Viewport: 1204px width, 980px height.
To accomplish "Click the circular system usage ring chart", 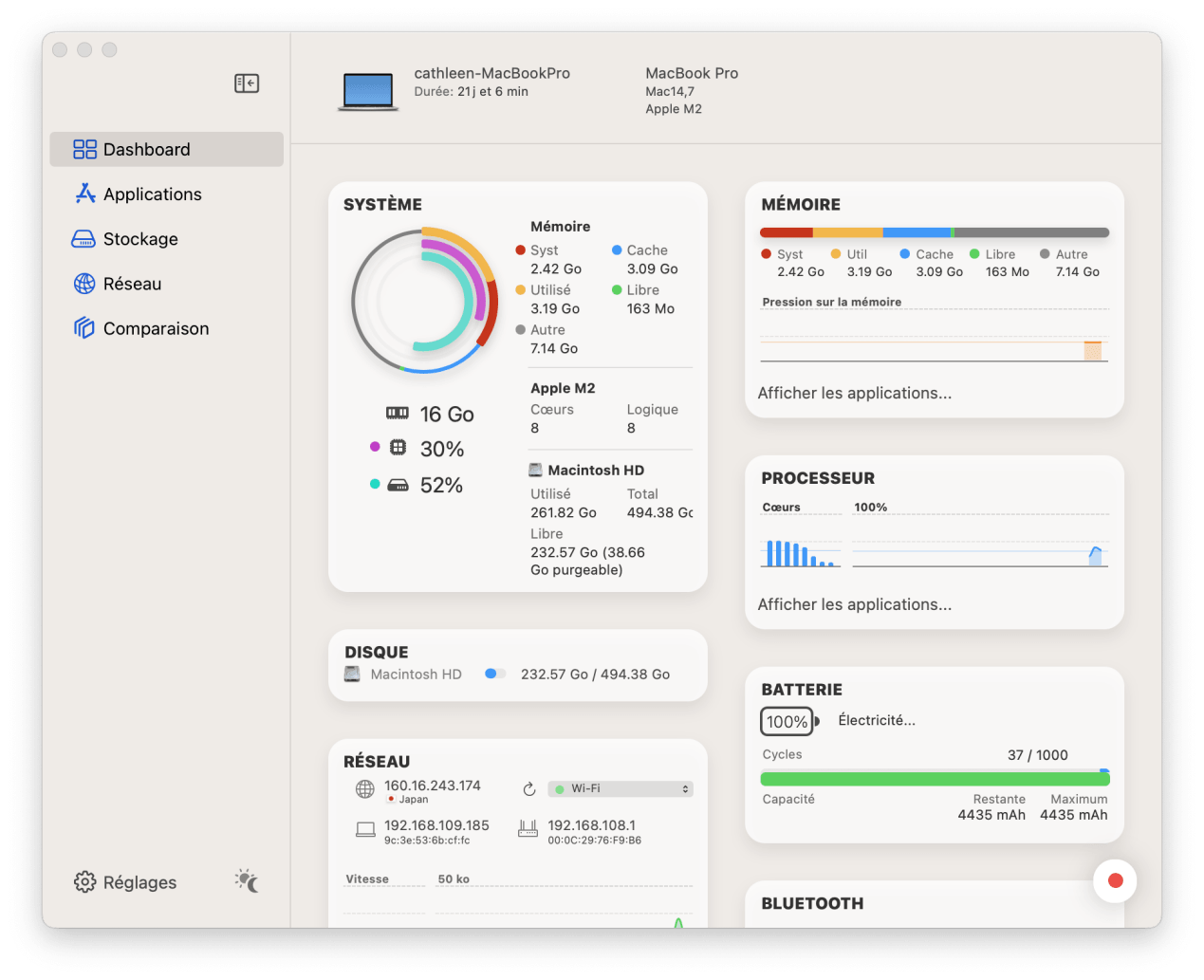I will tap(424, 301).
